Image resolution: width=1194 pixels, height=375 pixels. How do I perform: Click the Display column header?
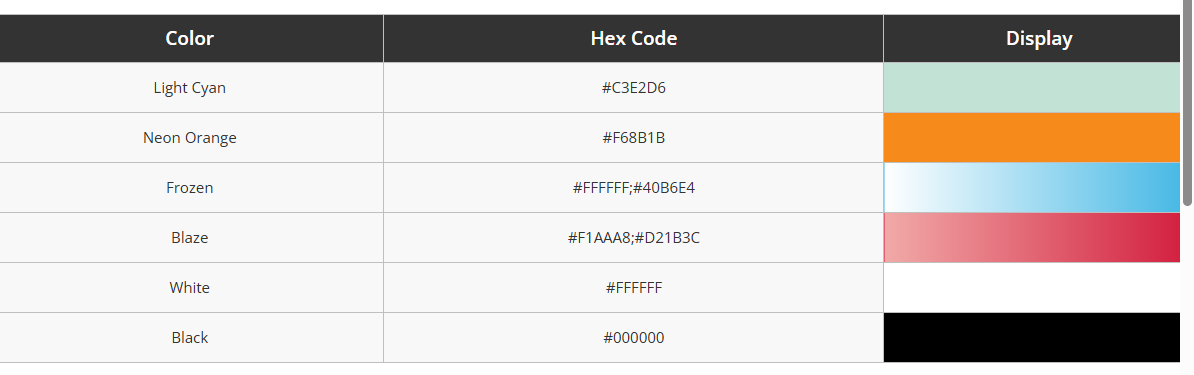click(1039, 38)
